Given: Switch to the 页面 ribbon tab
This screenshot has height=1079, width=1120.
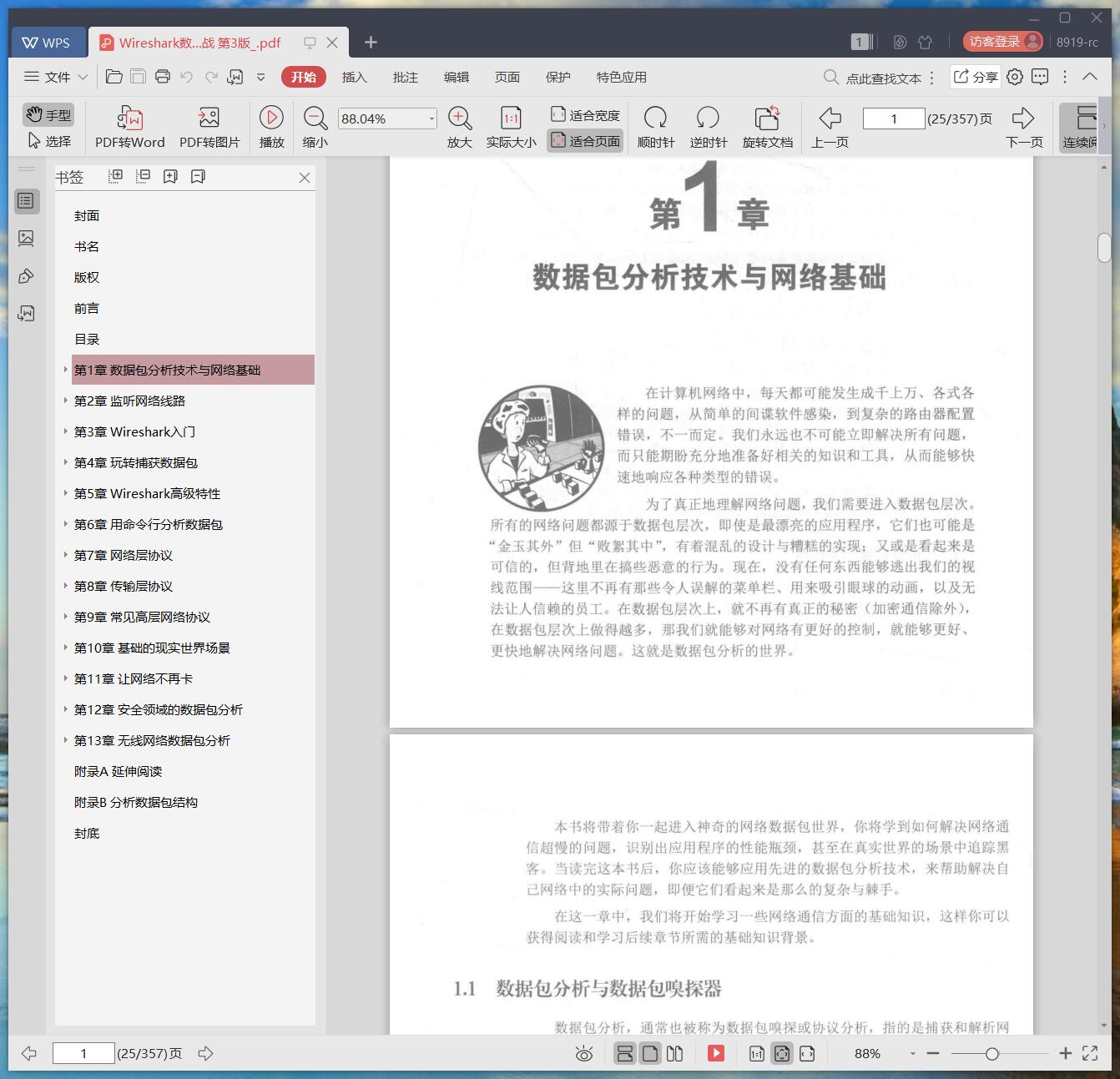Looking at the screenshot, I should (507, 77).
